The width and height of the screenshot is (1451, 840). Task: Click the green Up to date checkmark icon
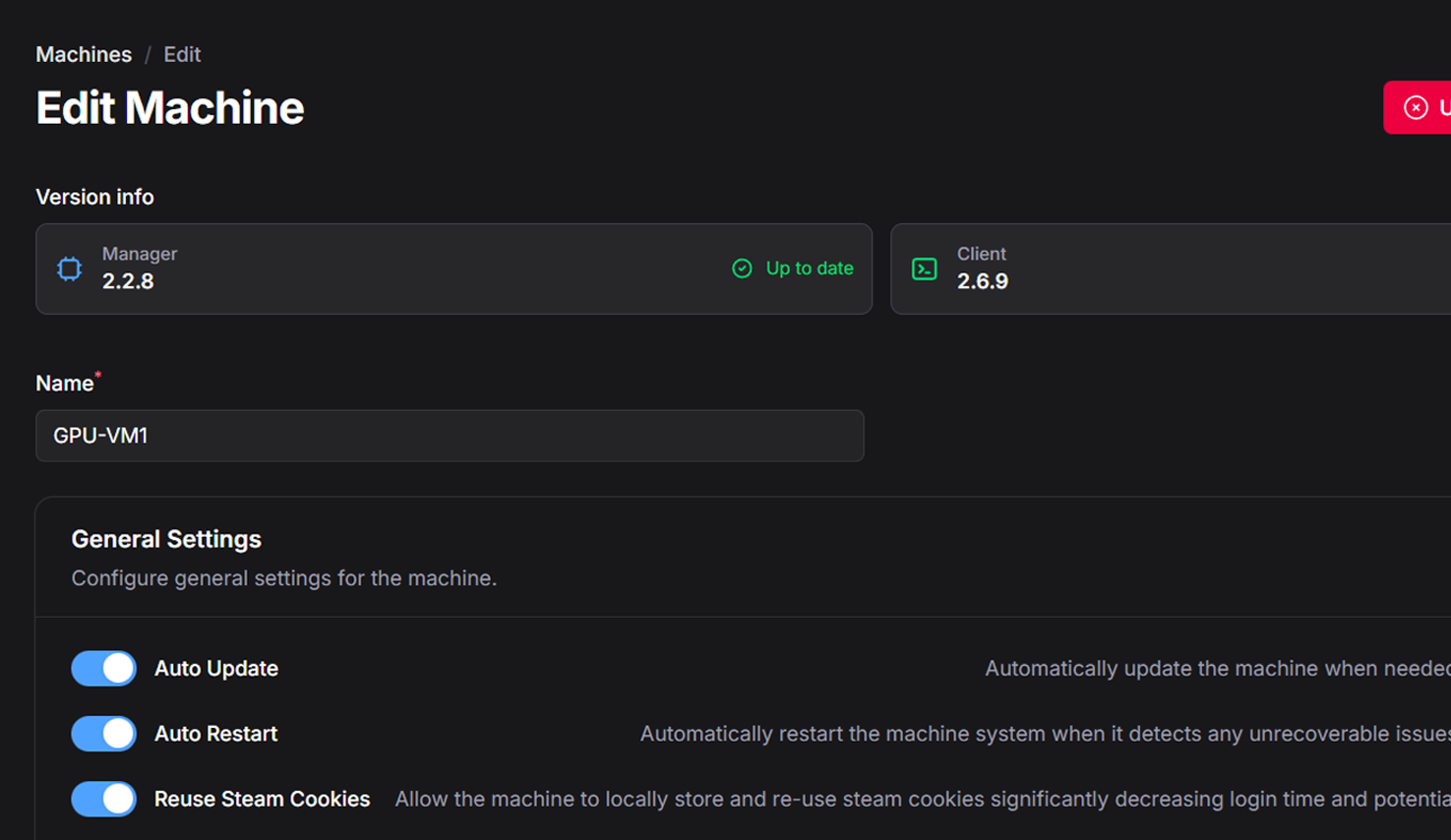(x=742, y=269)
